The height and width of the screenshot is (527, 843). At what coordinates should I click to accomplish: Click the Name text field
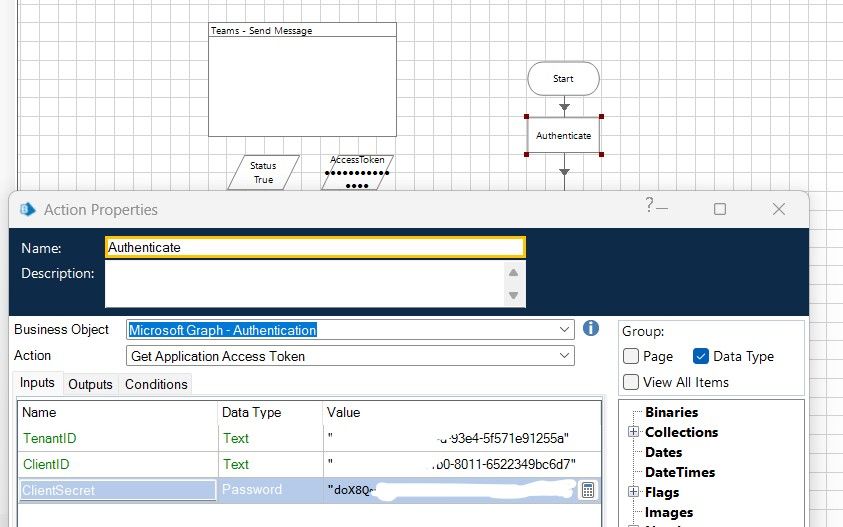[314, 247]
